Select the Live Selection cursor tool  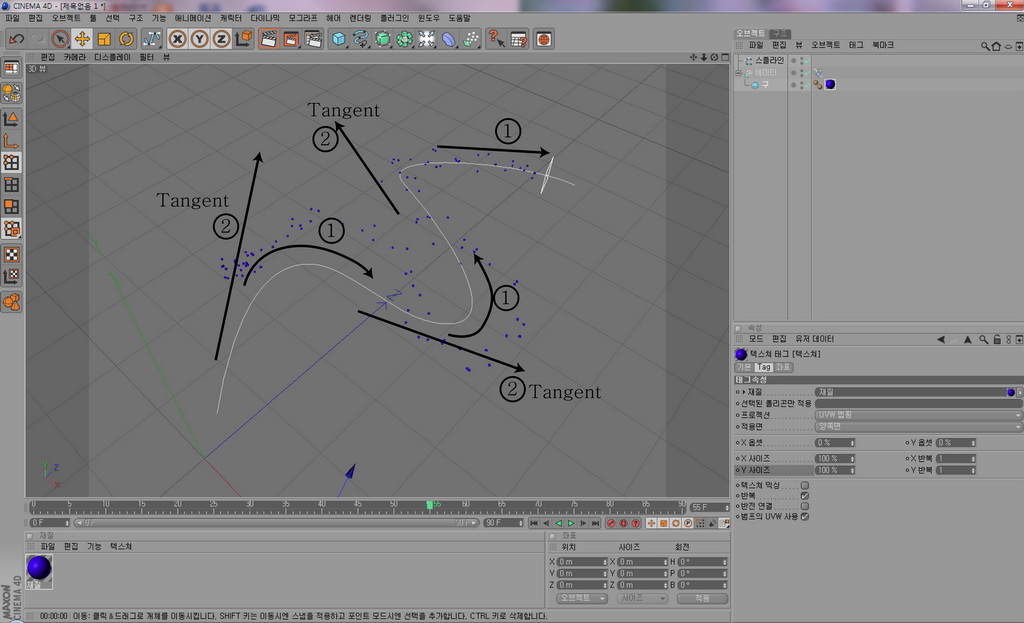[x=60, y=39]
